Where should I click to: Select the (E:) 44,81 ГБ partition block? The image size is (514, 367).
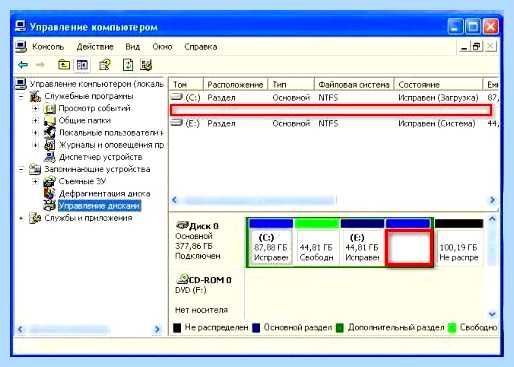[x=362, y=242]
